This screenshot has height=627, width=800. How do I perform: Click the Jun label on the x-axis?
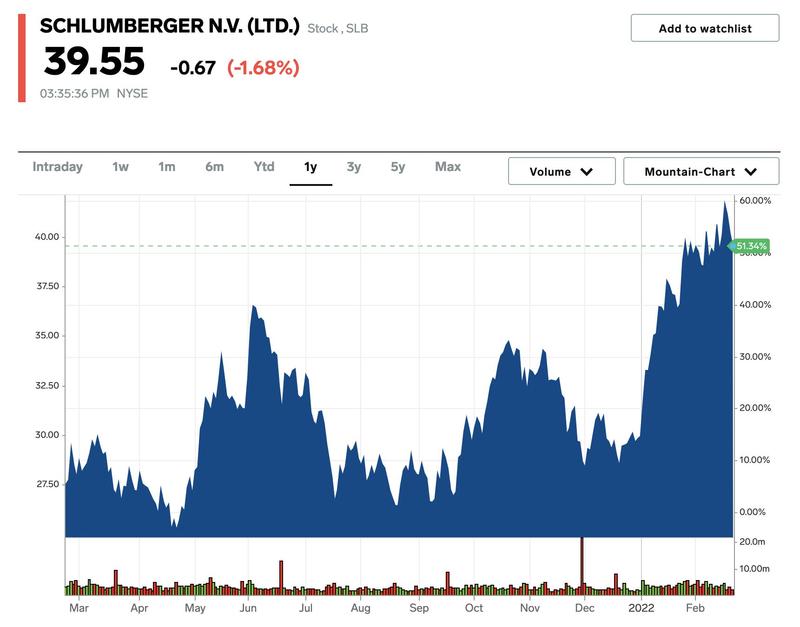coord(248,608)
